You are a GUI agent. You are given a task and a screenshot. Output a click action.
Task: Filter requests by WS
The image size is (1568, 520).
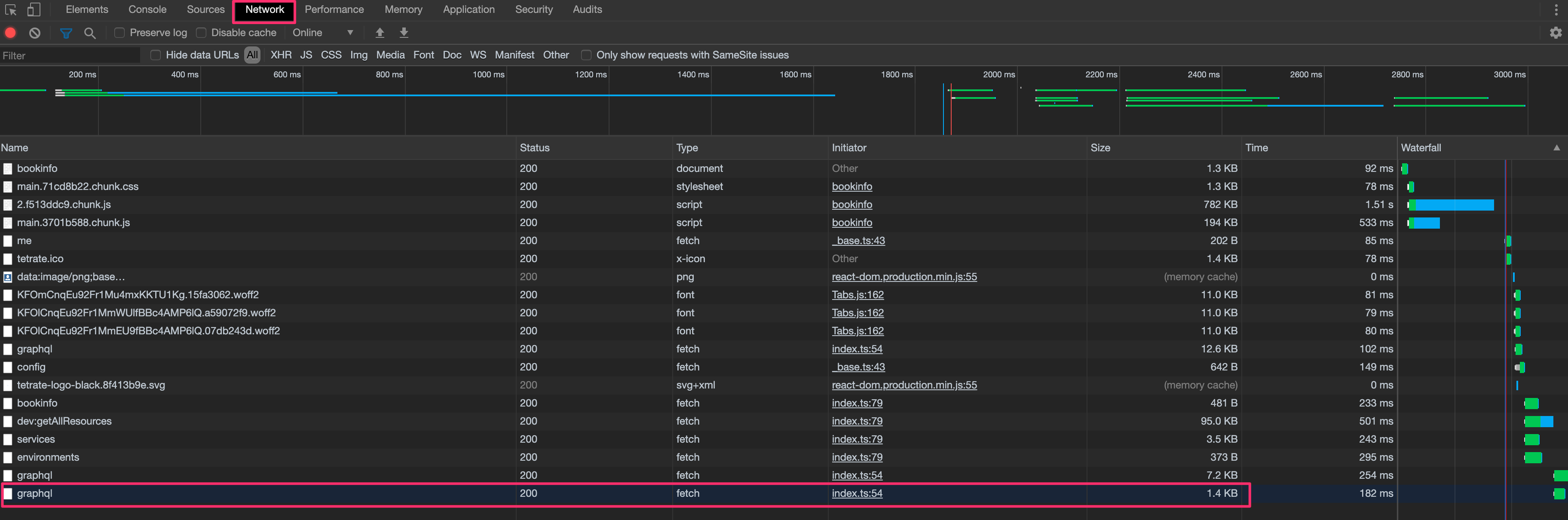[x=478, y=55]
